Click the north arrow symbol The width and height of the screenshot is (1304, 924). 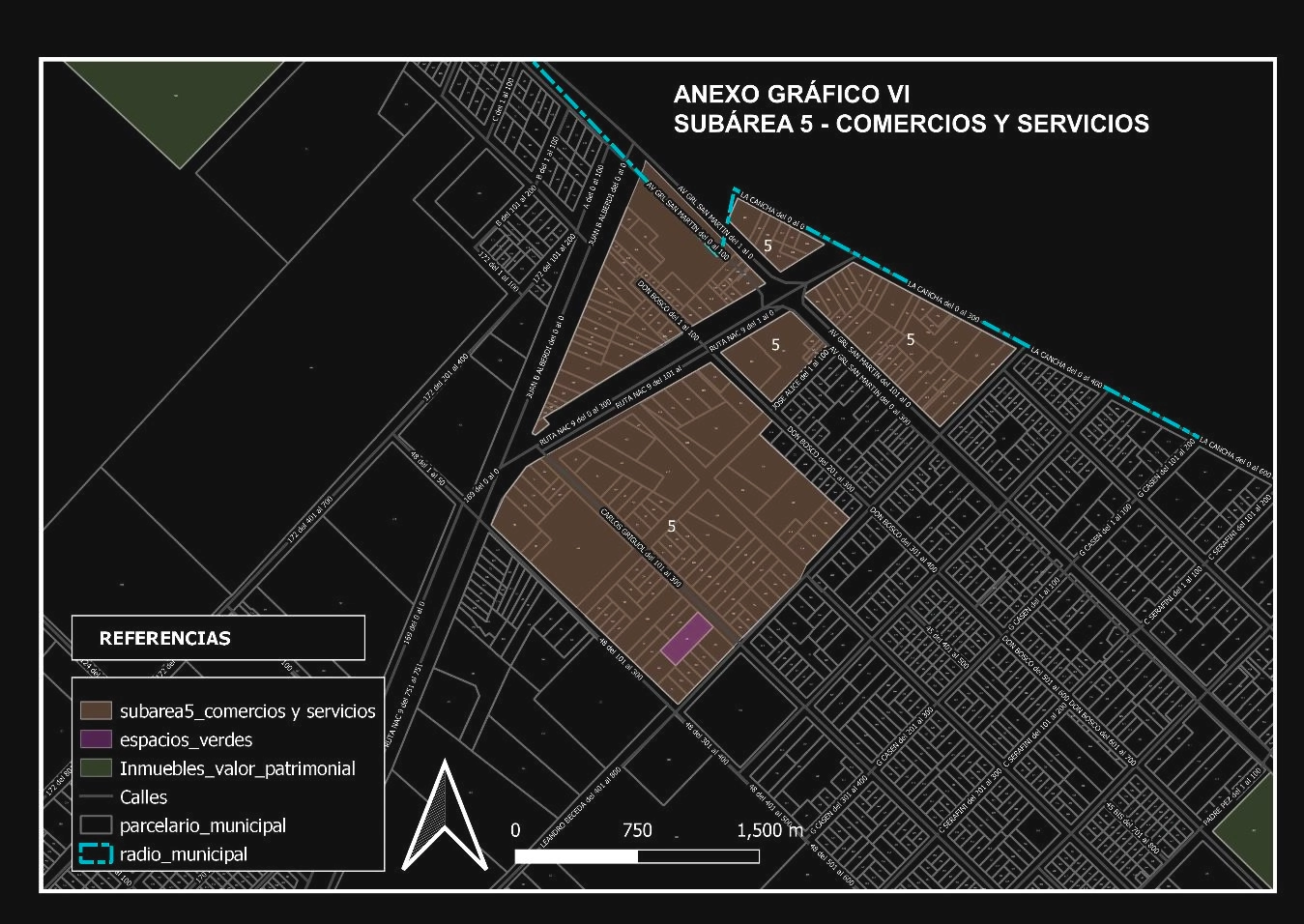pos(444,817)
